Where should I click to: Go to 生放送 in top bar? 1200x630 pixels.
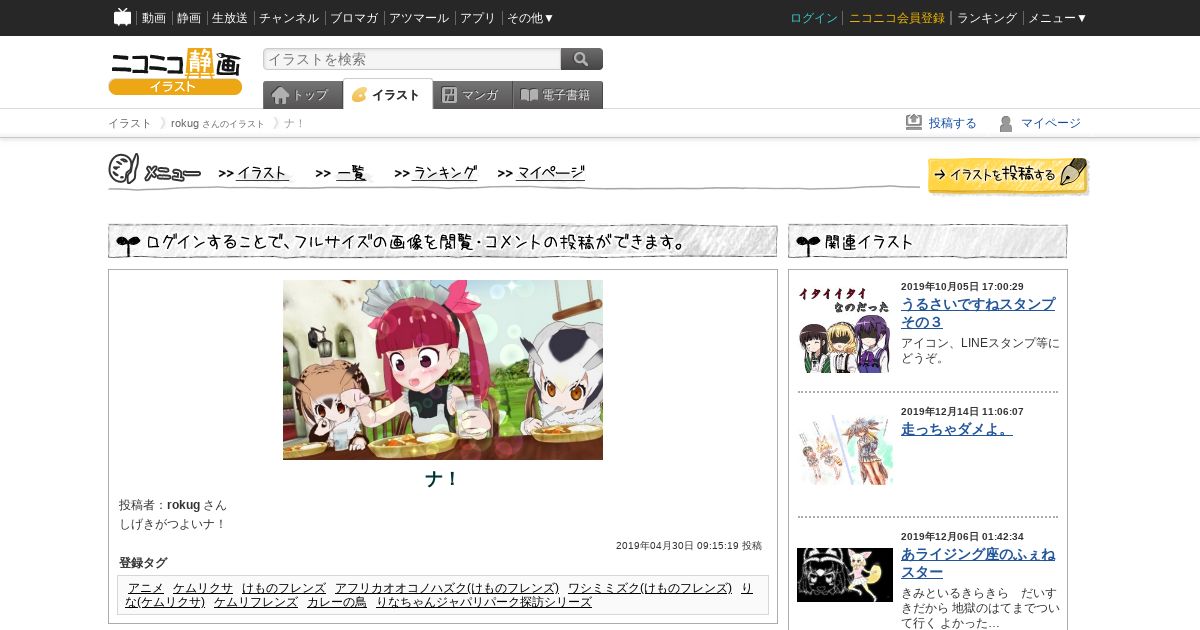click(x=230, y=18)
